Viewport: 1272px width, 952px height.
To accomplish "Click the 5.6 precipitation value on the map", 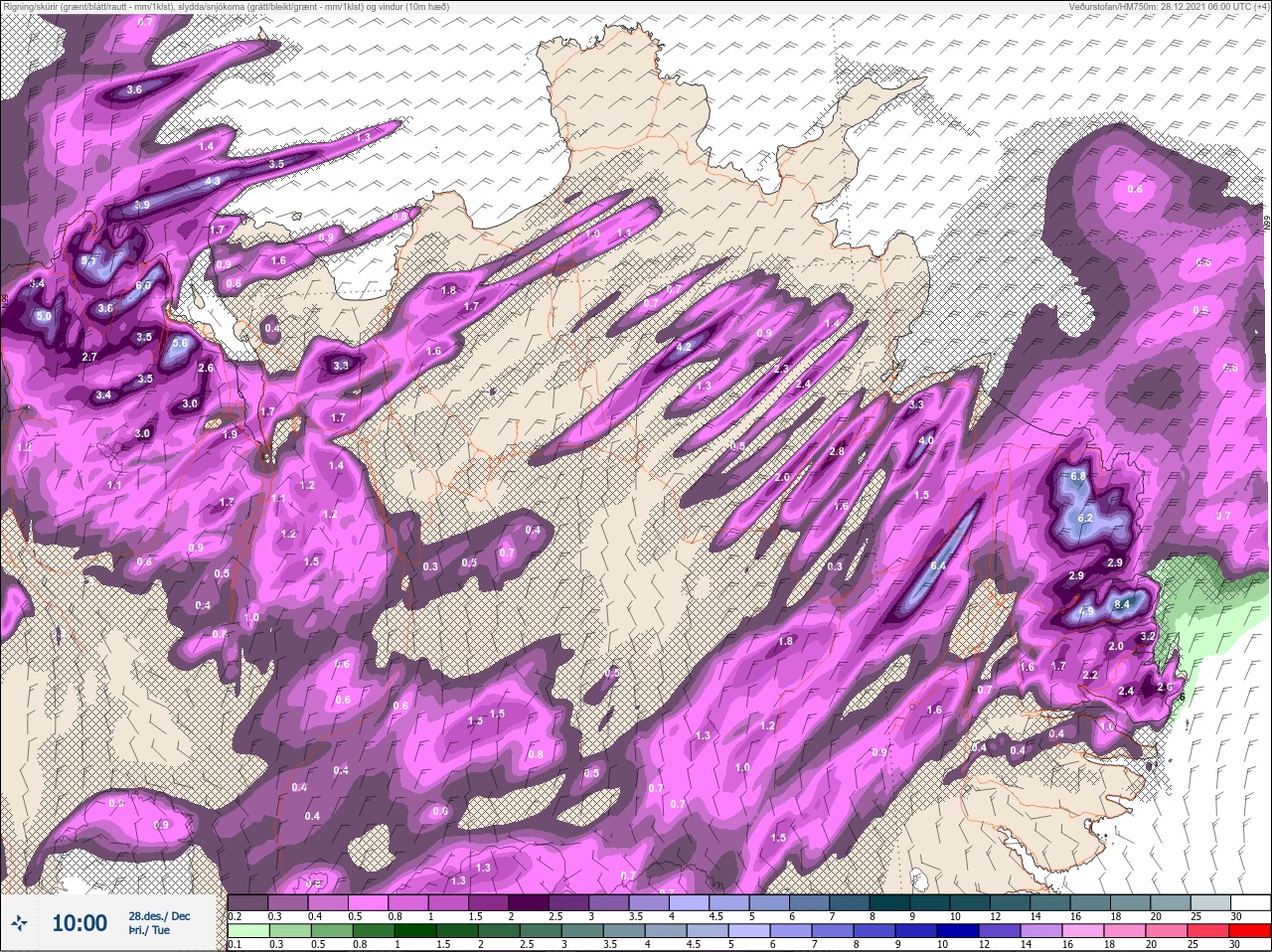I will [180, 344].
